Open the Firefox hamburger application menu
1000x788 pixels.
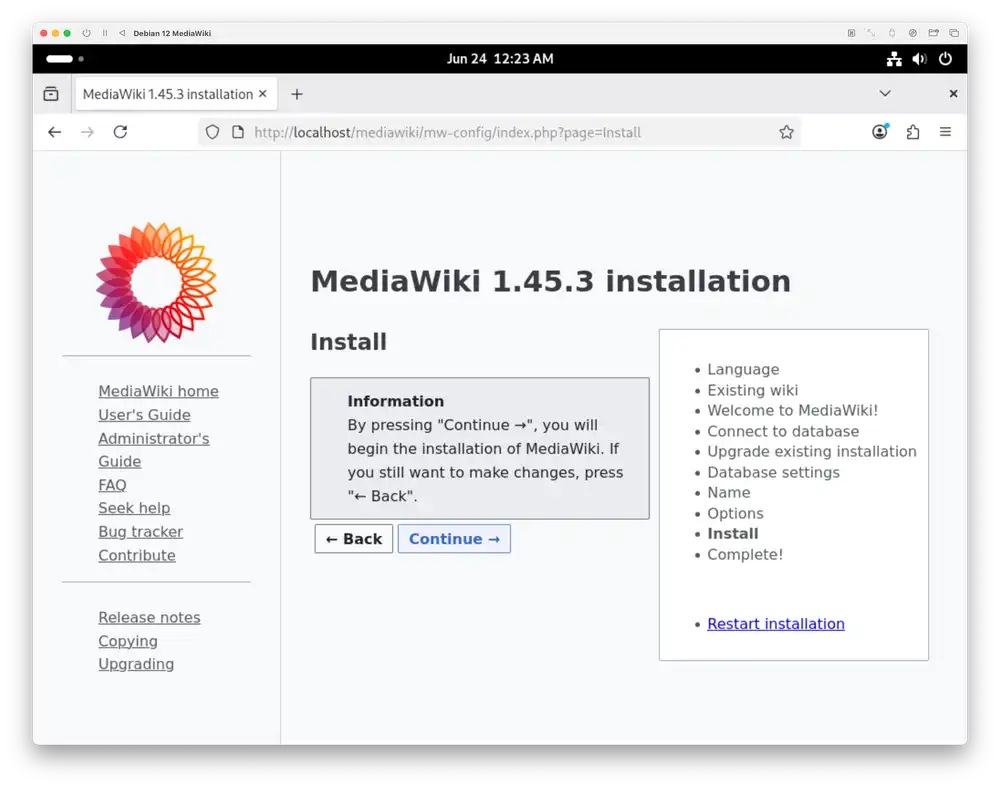click(945, 132)
